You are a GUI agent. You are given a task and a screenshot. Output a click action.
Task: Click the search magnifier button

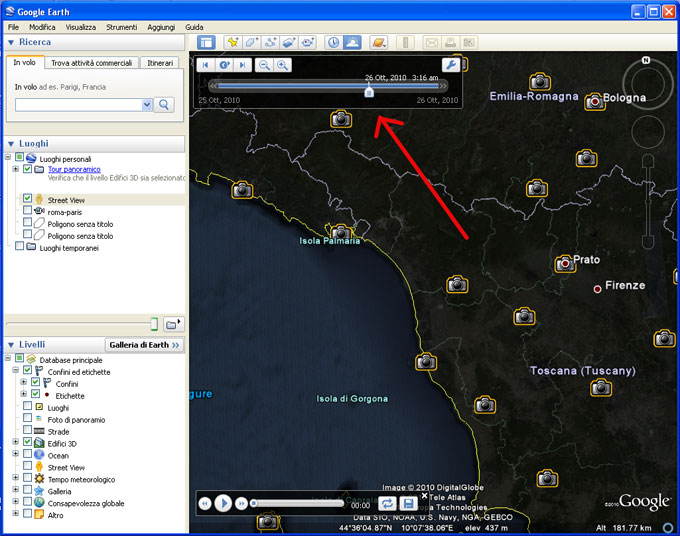(164, 105)
